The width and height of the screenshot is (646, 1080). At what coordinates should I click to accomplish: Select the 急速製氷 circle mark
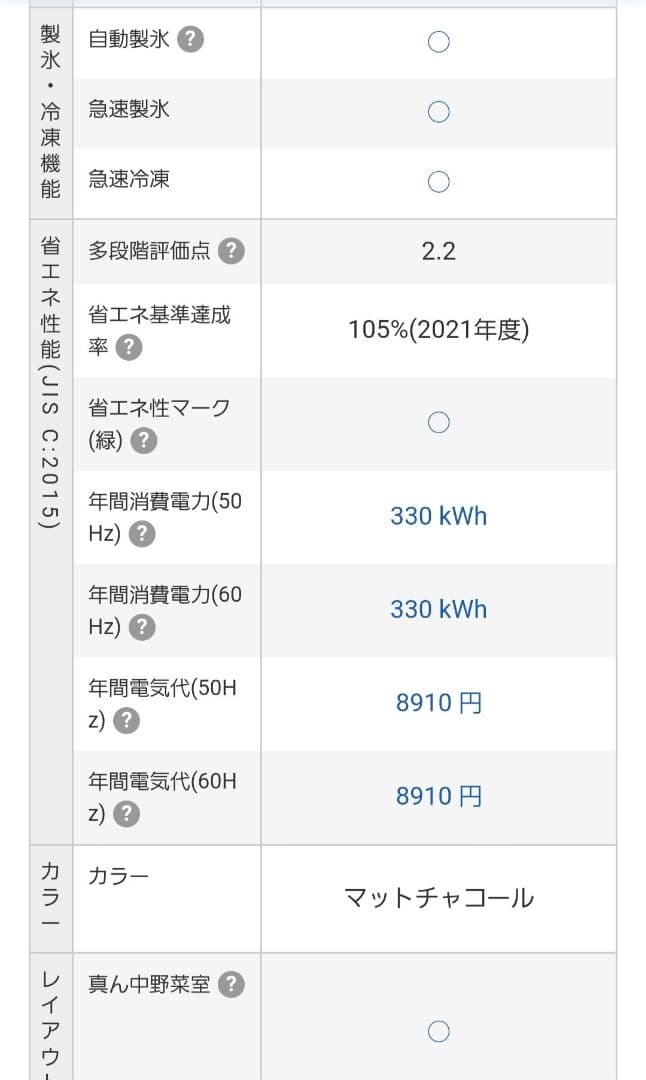point(437,111)
